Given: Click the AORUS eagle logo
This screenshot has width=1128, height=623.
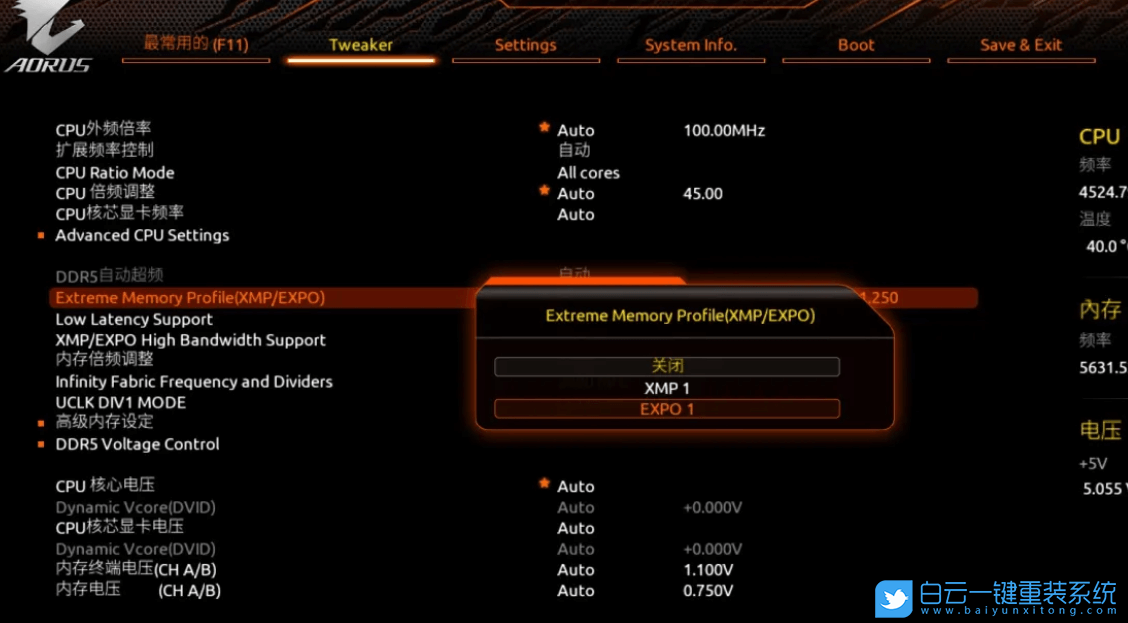Looking at the screenshot, I should coord(46,40).
